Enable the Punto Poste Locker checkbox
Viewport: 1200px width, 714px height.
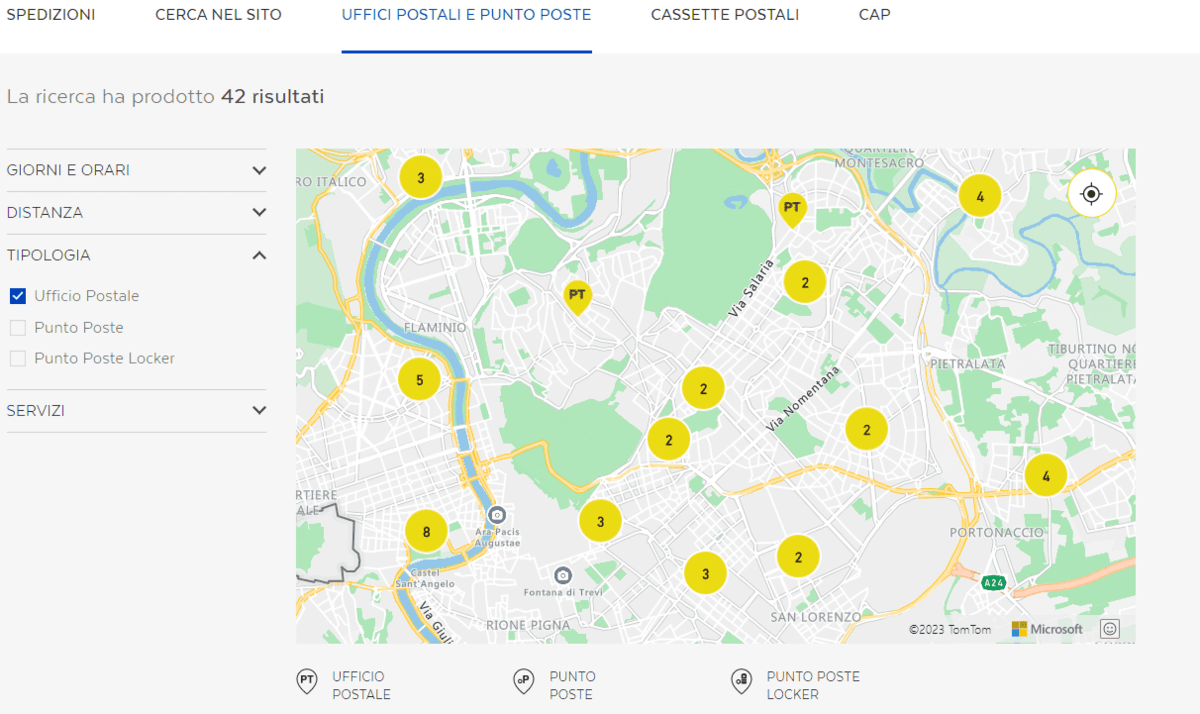click(x=18, y=358)
